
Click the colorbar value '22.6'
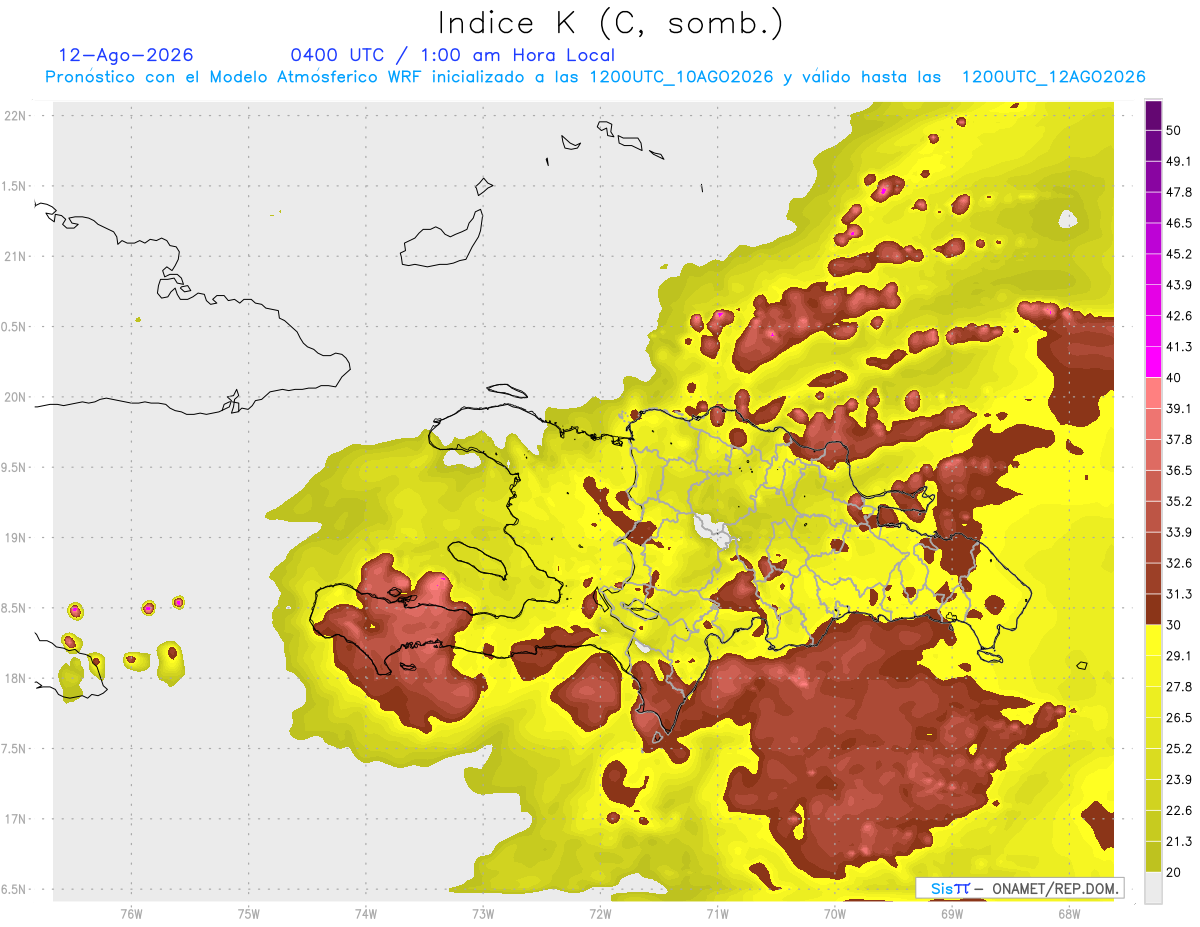(x=1179, y=811)
